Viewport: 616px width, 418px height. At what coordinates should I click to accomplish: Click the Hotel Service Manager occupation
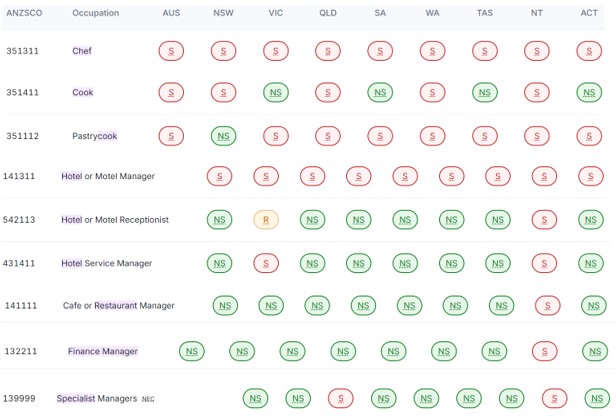click(x=106, y=263)
